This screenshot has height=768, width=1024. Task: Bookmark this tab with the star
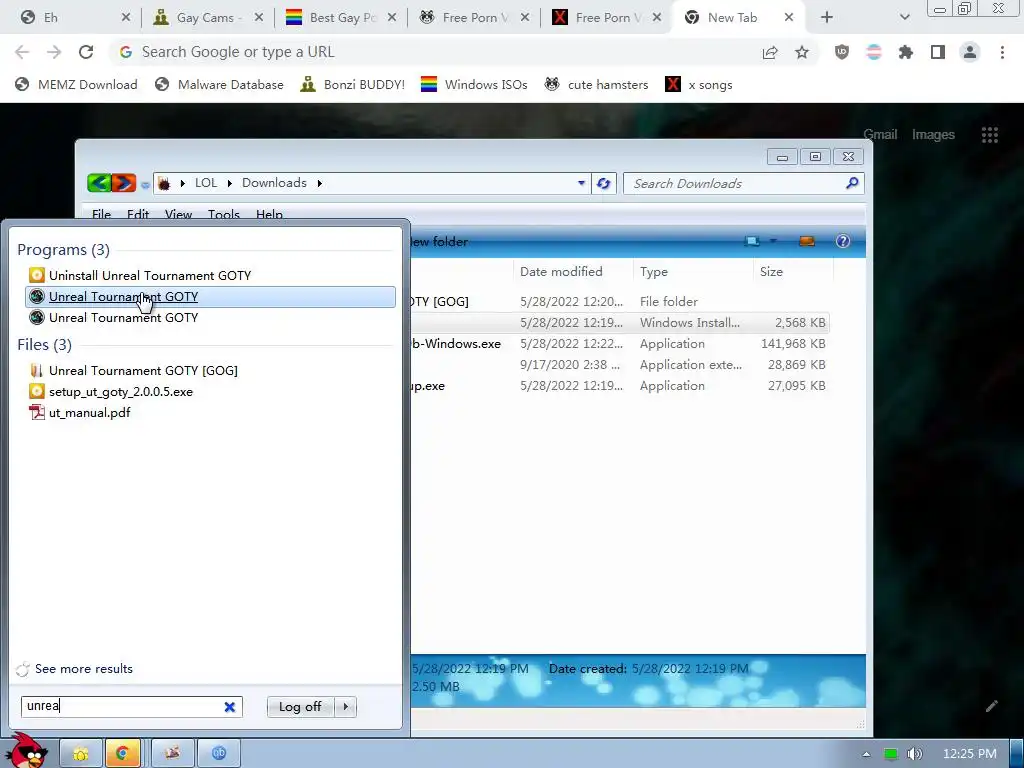[802, 52]
